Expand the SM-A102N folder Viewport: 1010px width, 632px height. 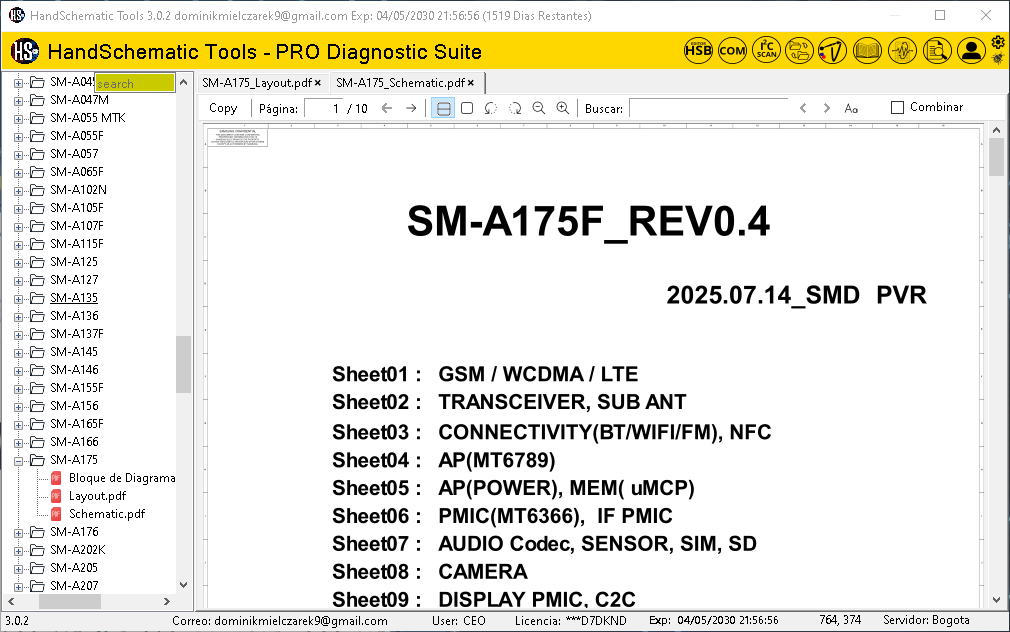pyautogui.click(x=19, y=191)
